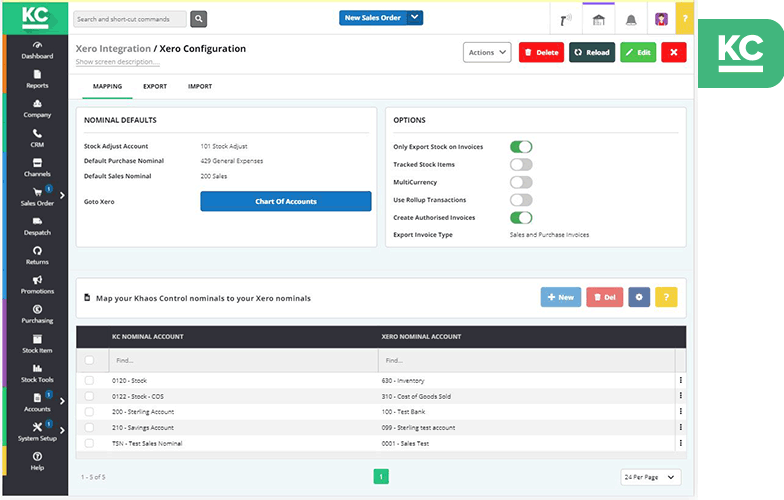
Task: Click the search and short-cut commands field
Action: [130, 19]
